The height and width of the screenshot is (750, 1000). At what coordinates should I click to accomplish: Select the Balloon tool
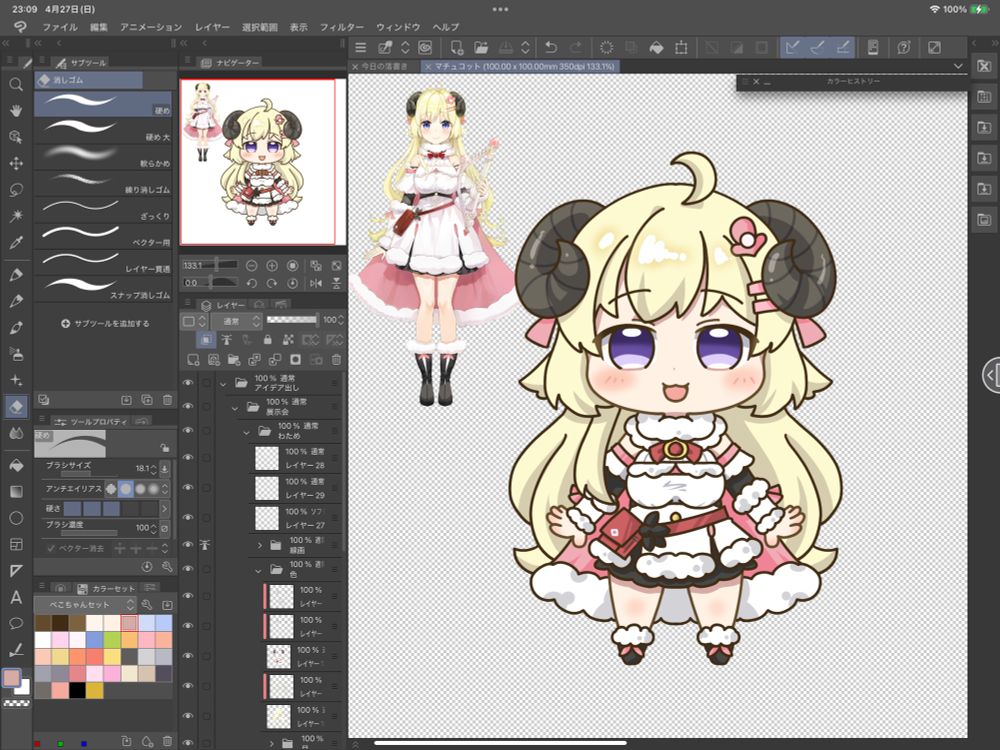[x=16, y=623]
